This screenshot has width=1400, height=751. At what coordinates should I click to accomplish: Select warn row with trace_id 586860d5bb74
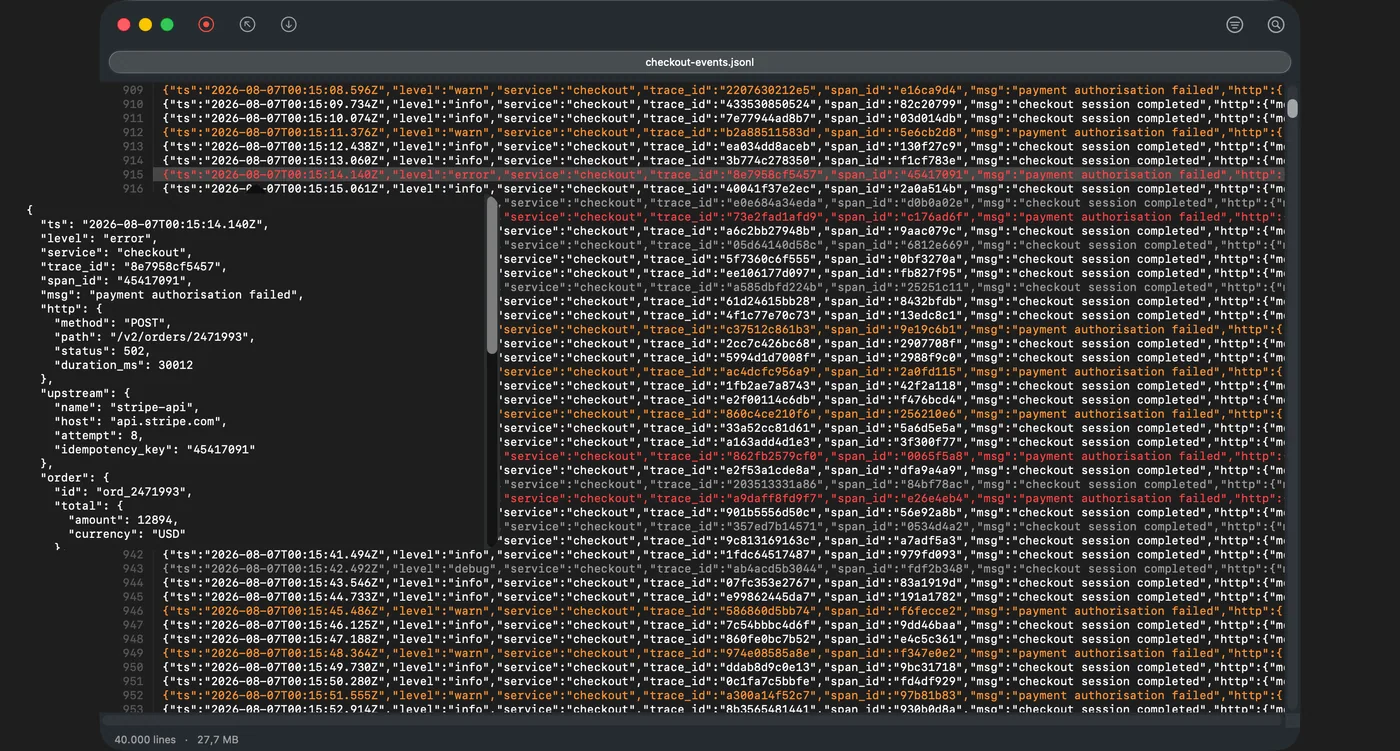coord(721,611)
